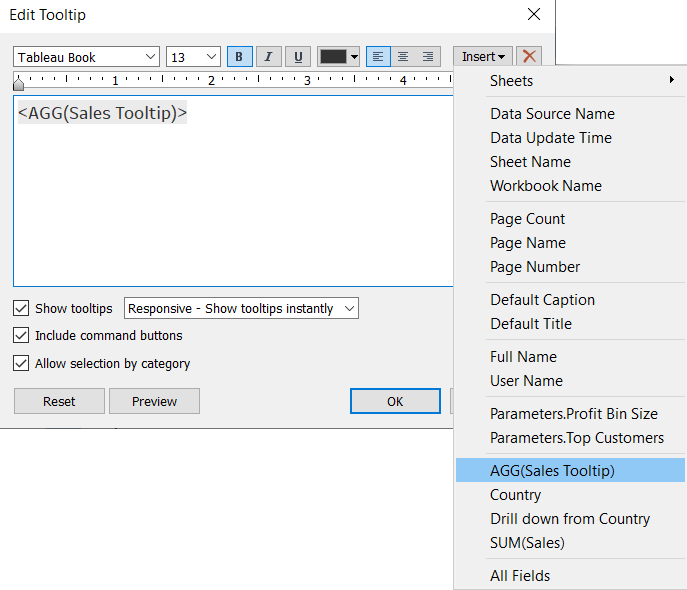Open Responsive tooltip behavior dropdown

(x=241, y=308)
